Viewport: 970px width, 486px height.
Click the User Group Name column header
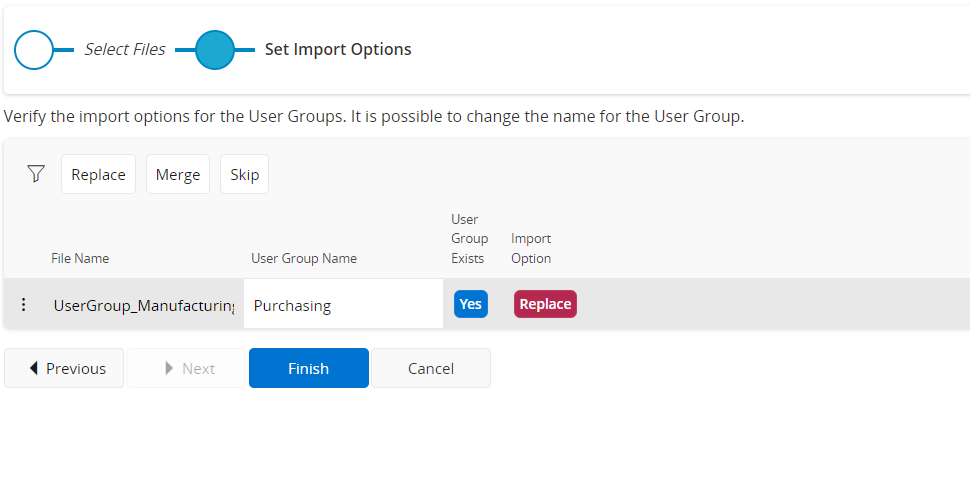304,258
